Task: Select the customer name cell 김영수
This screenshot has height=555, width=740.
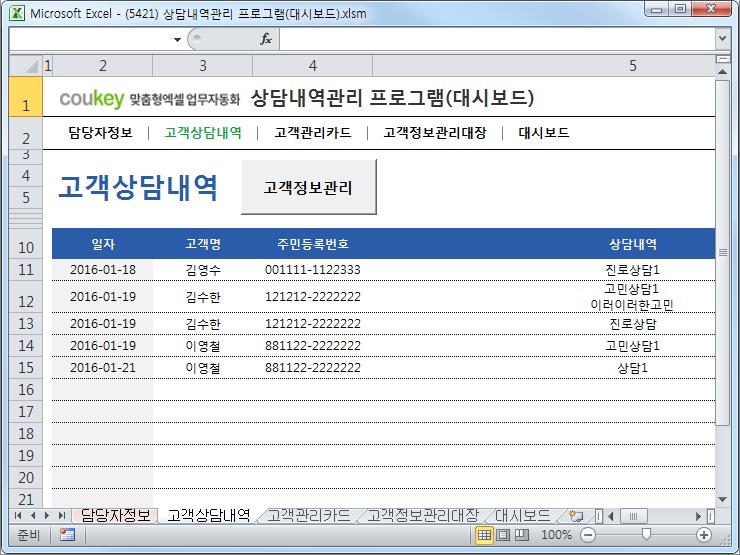Action: pyautogui.click(x=203, y=270)
